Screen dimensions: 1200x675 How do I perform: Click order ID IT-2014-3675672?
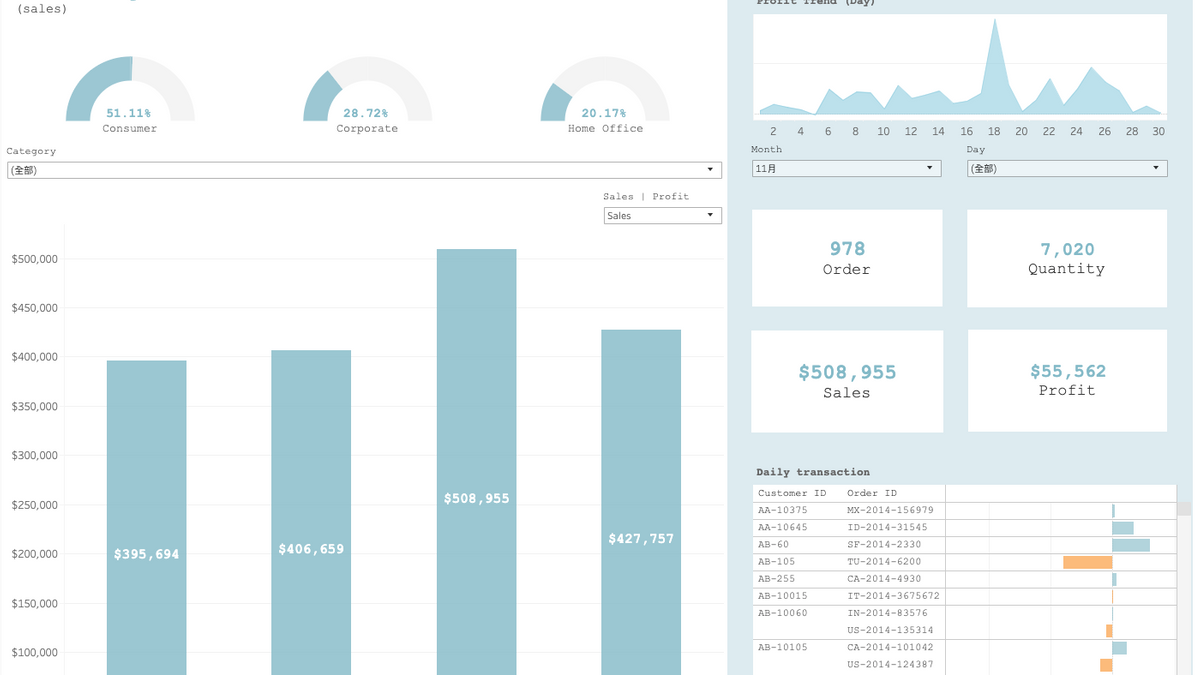[x=893, y=595]
